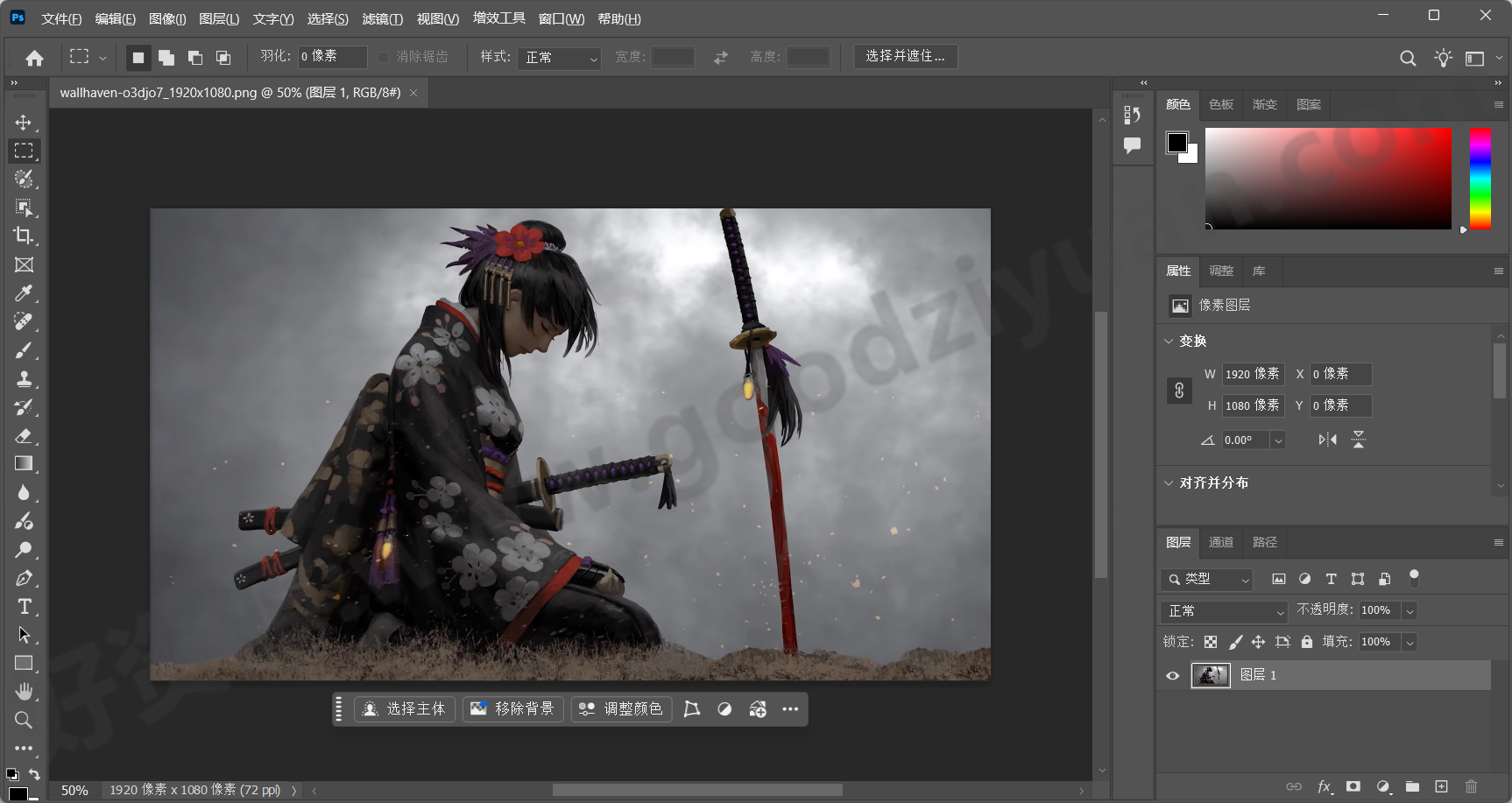Open the 滤镜 menu
The height and width of the screenshot is (803, 1512).
[x=382, y=18]
